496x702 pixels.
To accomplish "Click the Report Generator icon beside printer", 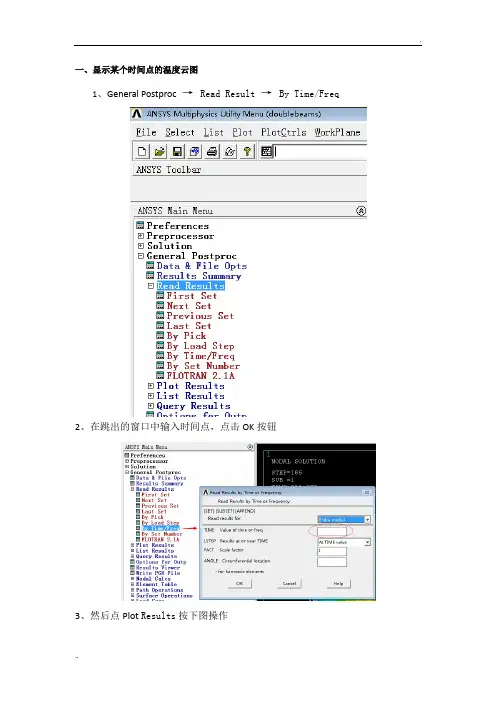I will pyautogui.click(x=230, y=151).
